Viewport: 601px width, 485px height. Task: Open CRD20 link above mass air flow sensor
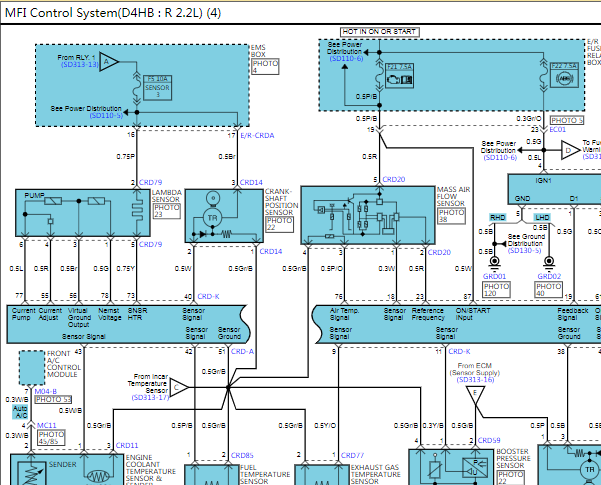point(394,179)
